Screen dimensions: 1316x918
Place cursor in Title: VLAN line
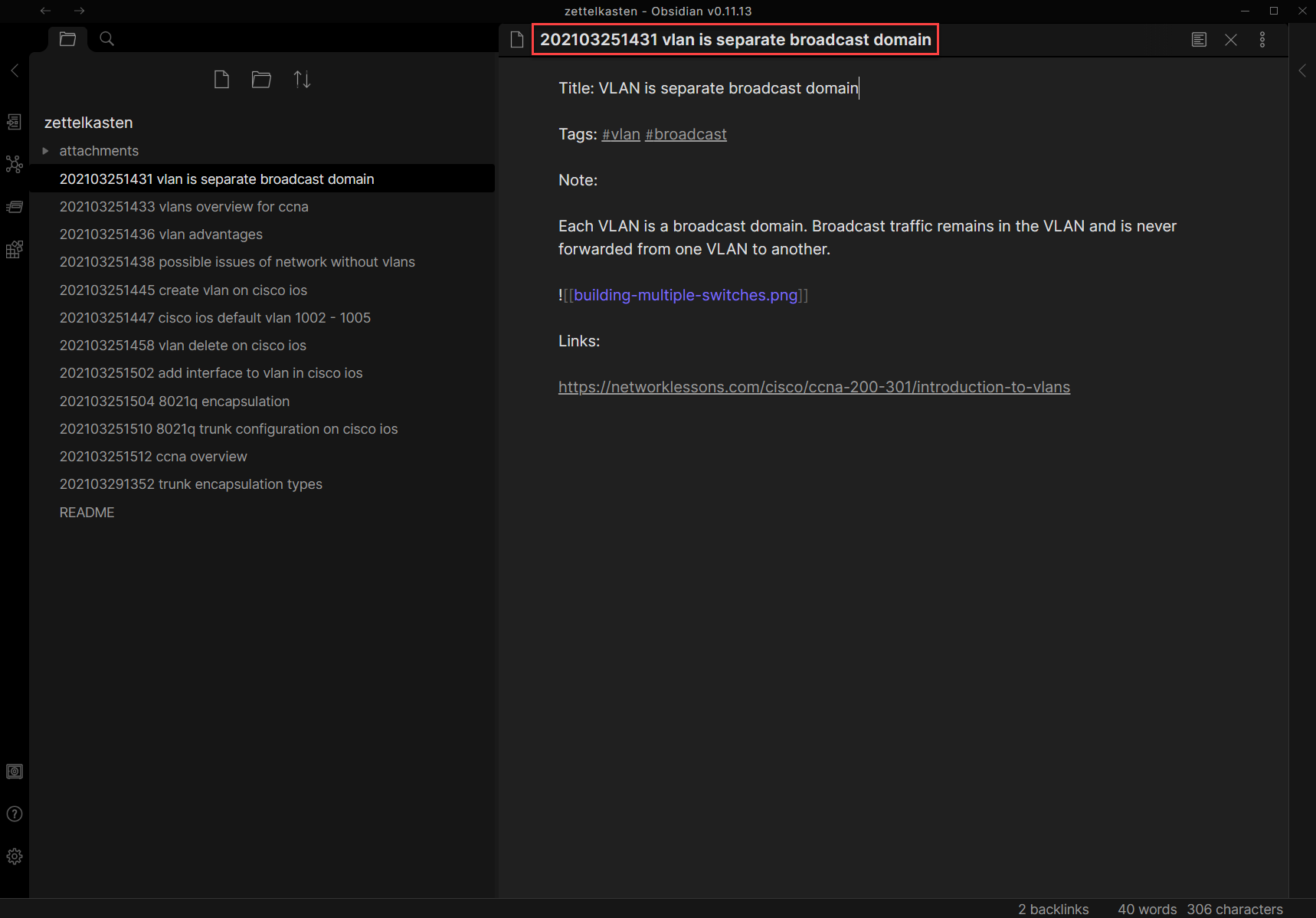(709, 88)
